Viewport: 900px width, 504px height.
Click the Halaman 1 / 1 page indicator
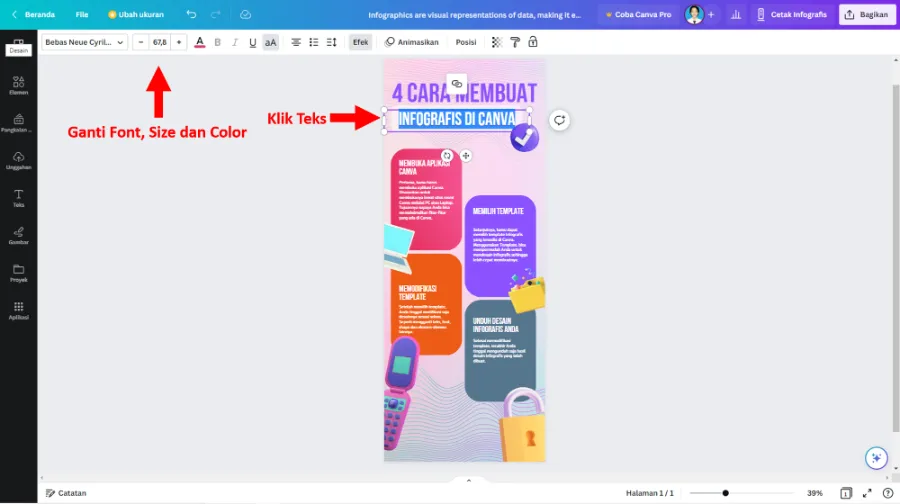coord(649,493)
